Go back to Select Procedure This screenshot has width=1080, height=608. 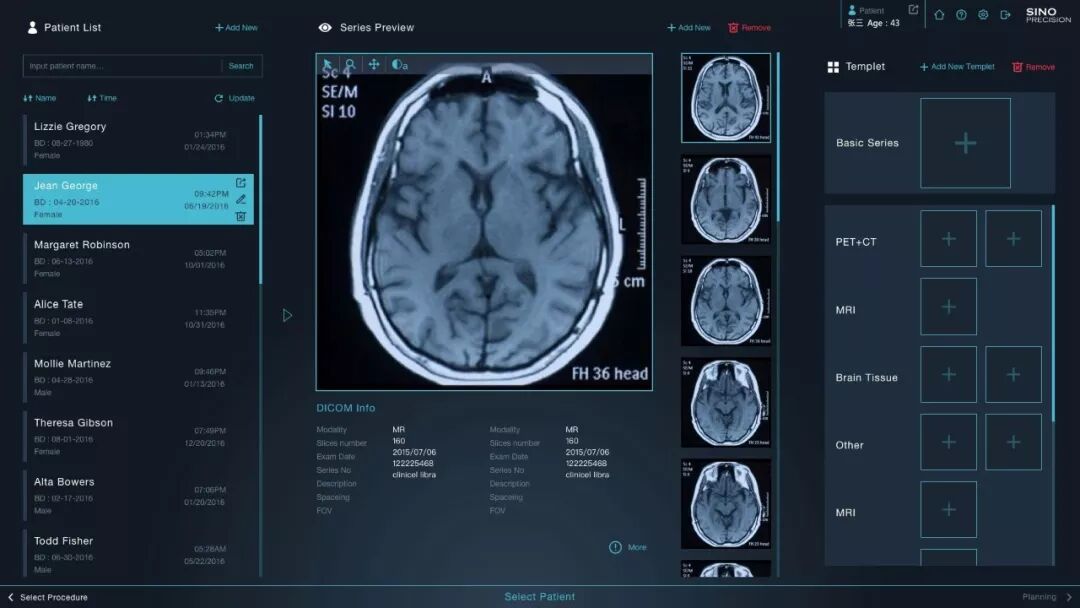tap(48, 597)
